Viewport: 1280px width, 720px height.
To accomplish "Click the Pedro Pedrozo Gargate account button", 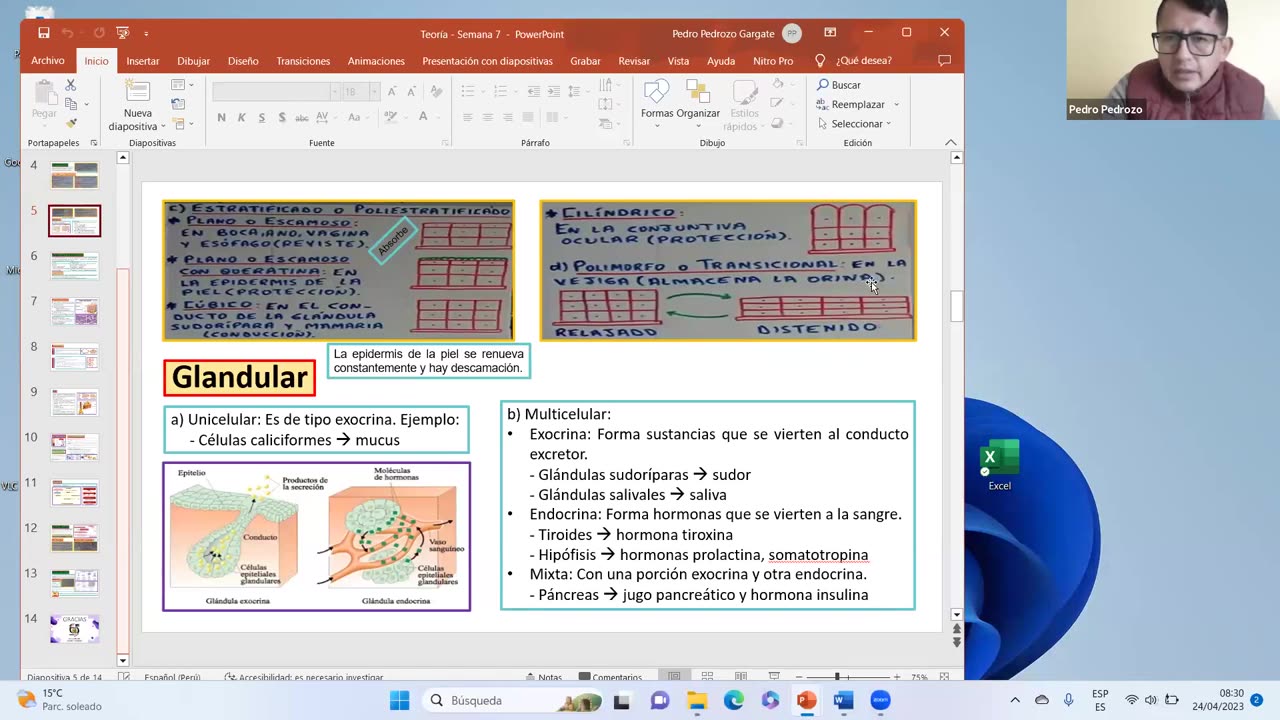I will pos(737,33).
